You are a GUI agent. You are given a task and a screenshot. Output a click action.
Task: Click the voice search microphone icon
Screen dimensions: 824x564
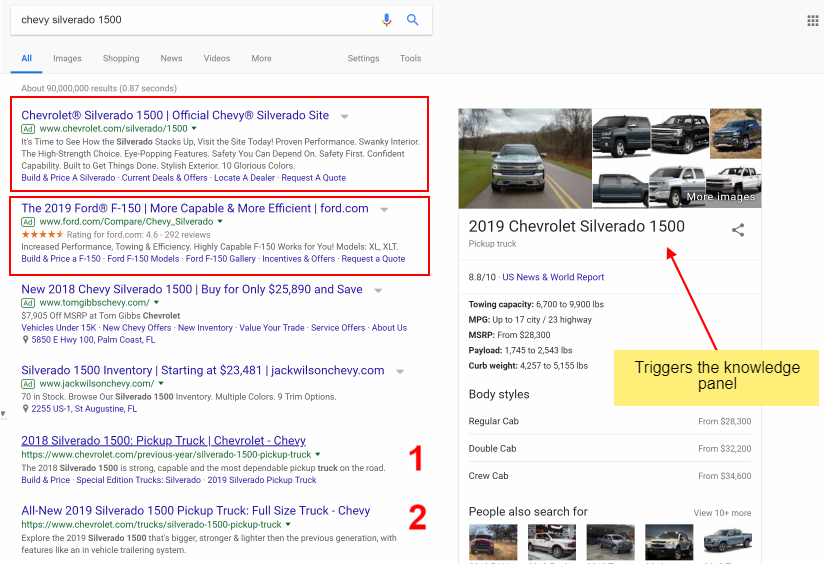coord(386,20)
